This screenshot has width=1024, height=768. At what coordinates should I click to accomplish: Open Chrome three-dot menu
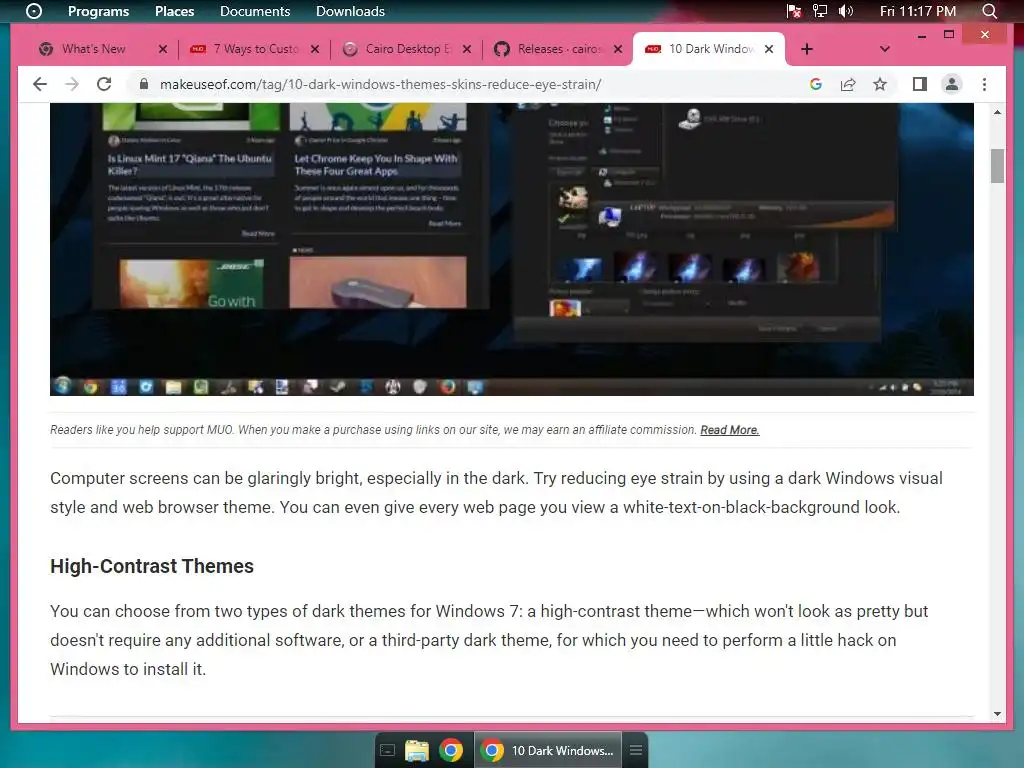(x=984, y=84)
